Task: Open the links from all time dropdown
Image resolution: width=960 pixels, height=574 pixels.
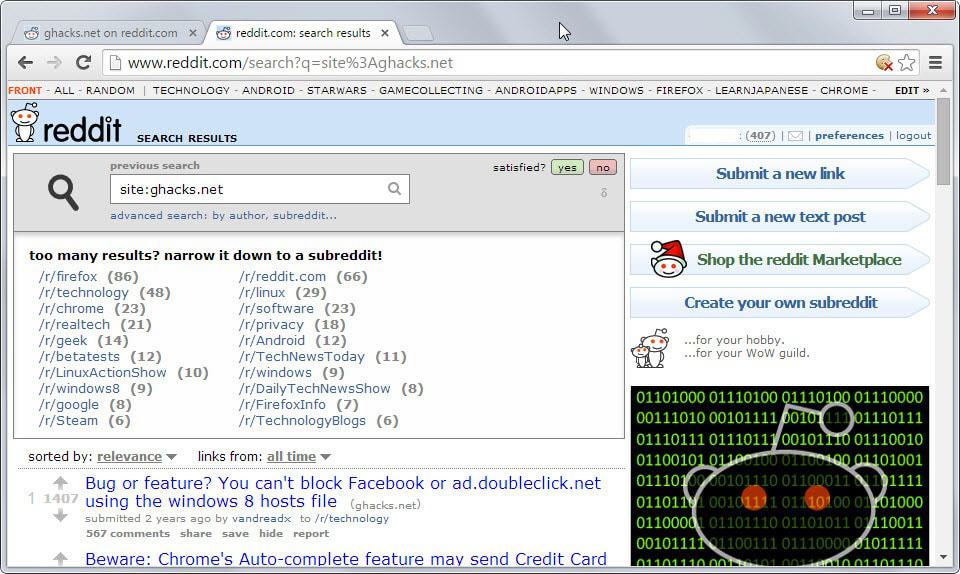Action: 299,457
